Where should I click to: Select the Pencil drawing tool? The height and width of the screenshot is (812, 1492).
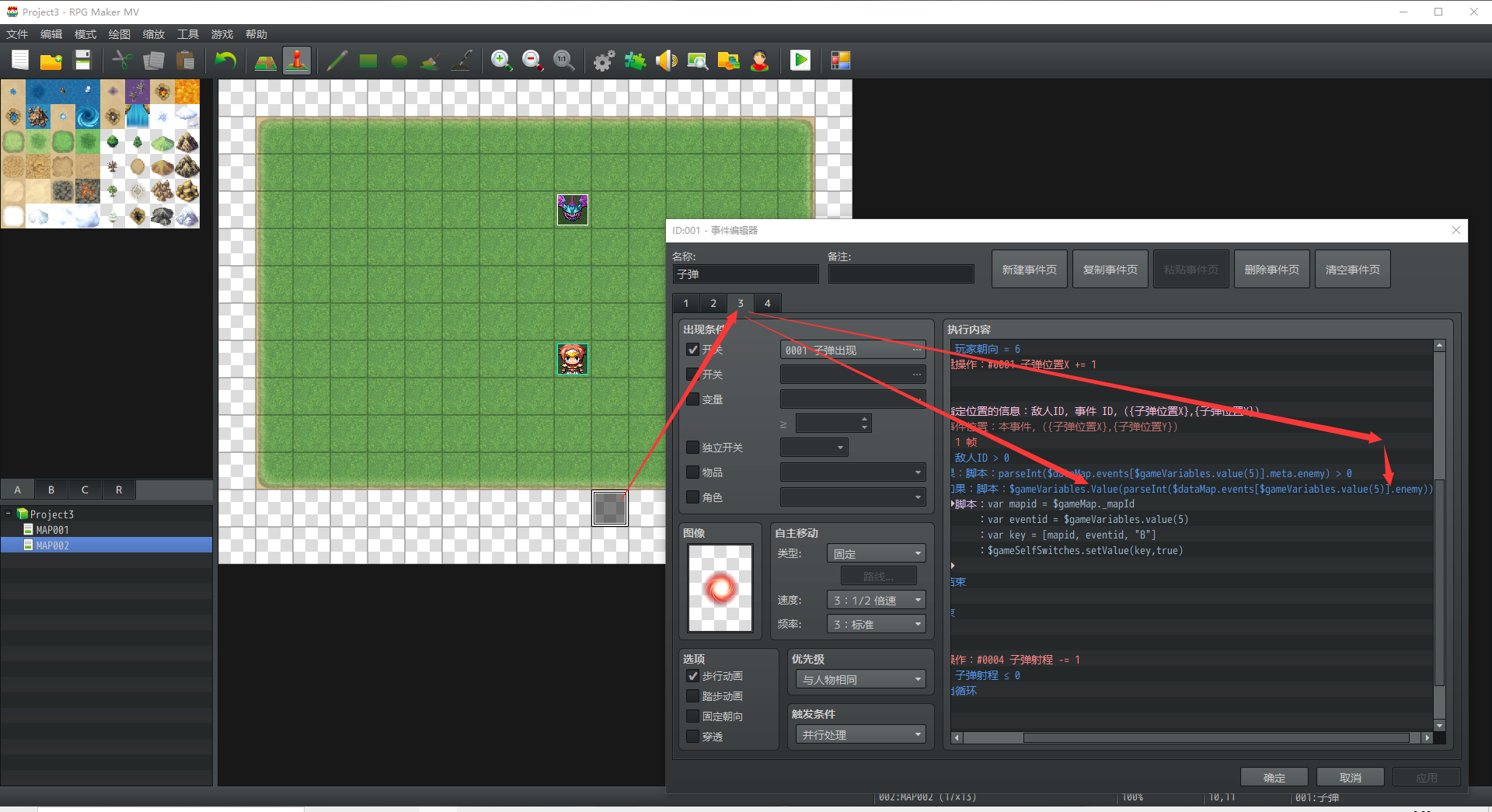(x=337, y=60)
